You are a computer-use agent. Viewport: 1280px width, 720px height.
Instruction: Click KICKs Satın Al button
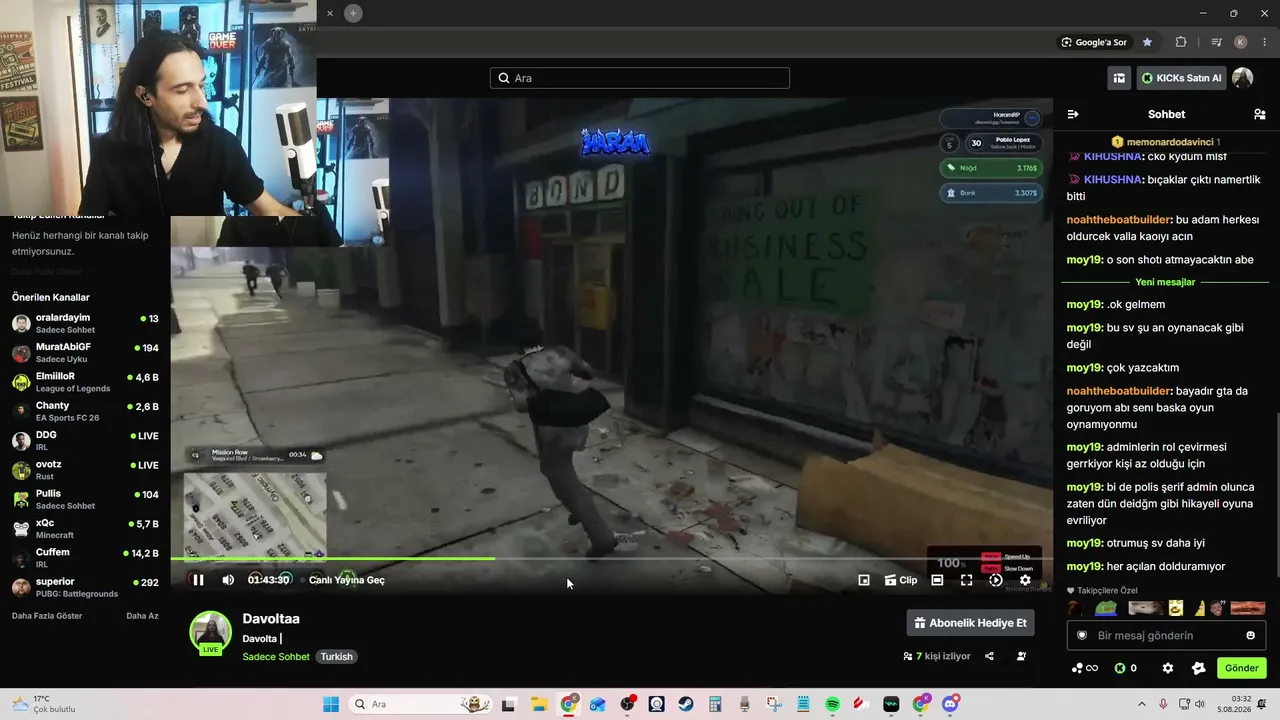click(x=1181, y=78)
